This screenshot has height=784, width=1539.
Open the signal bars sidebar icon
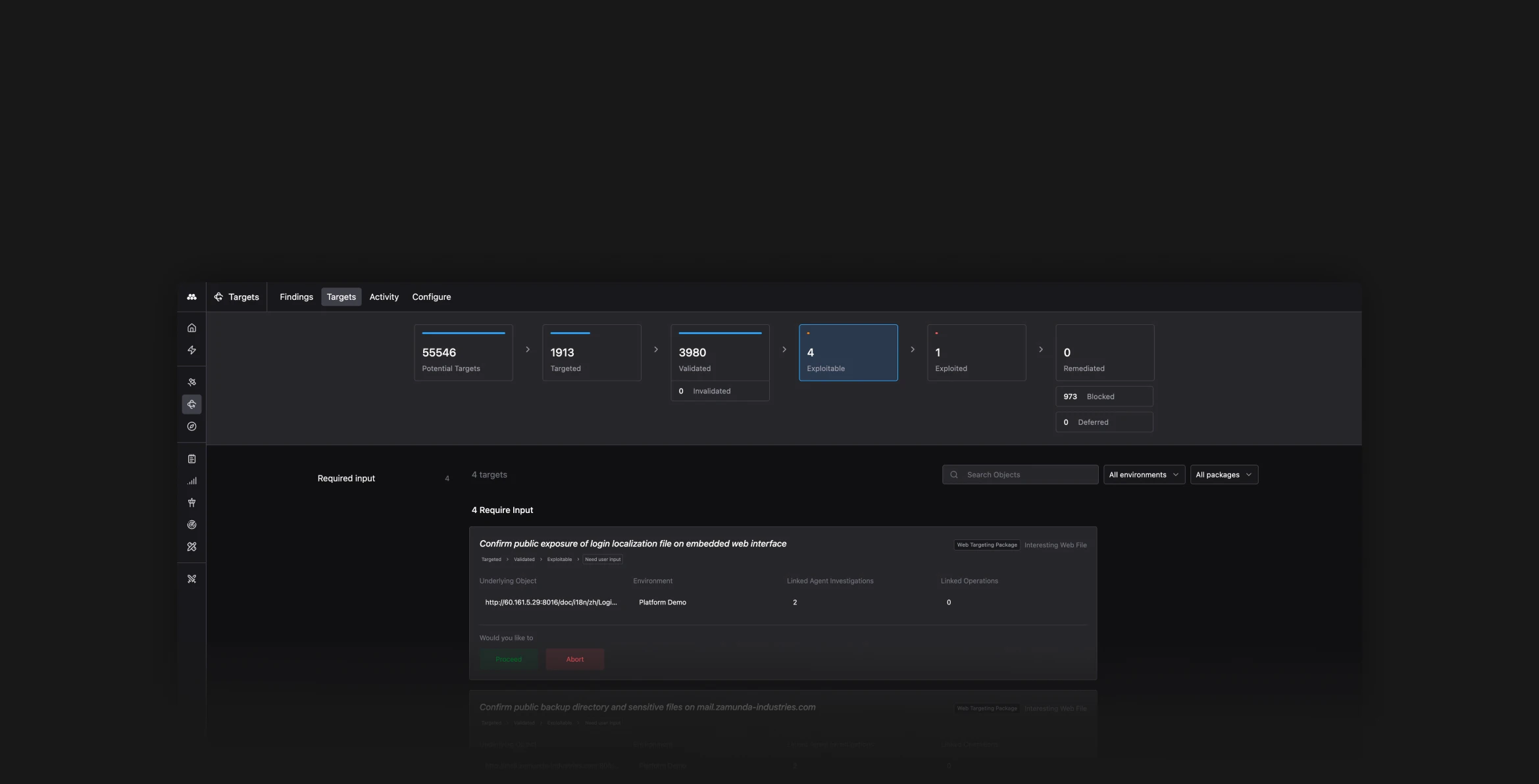click(191, 481)
